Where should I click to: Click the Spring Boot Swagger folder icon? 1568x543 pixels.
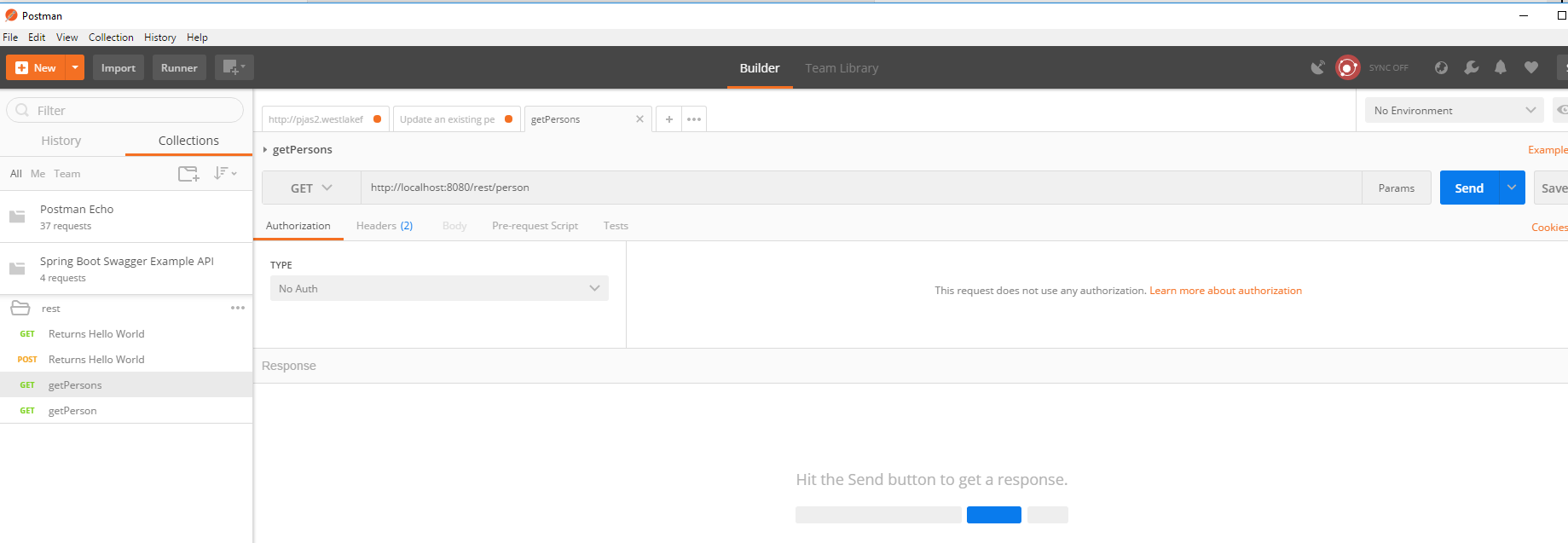pyautogui.click(x=17, y=269)
